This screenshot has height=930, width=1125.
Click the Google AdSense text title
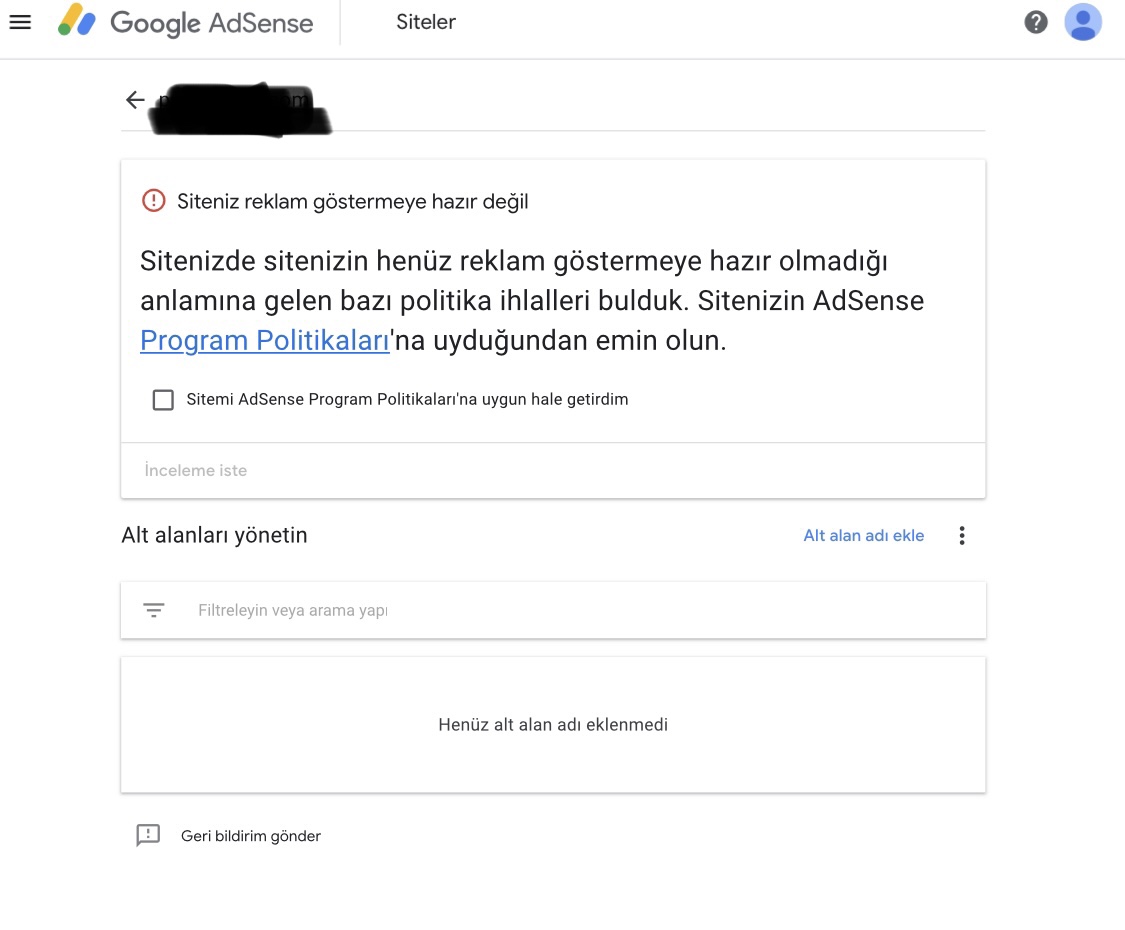pos(212,23)
